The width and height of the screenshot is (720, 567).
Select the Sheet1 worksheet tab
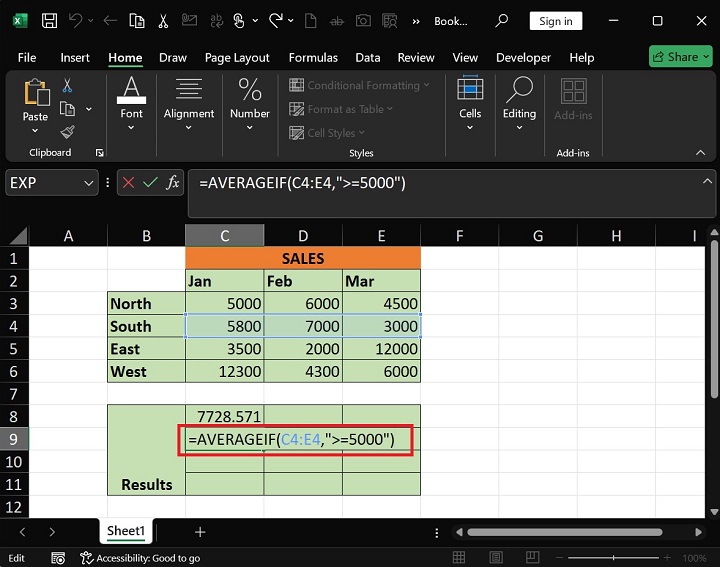126,532
